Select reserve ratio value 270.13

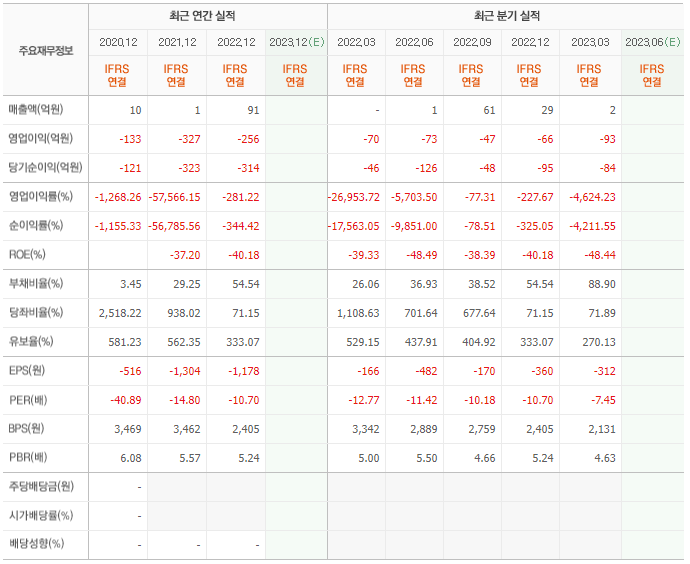point(599,342)
